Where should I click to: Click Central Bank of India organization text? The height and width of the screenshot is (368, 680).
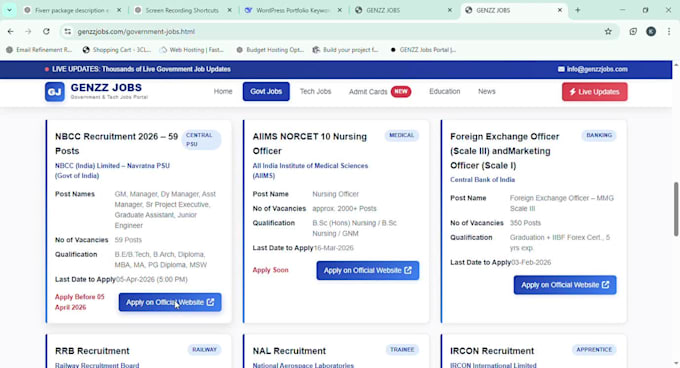(x=482, y=179)
